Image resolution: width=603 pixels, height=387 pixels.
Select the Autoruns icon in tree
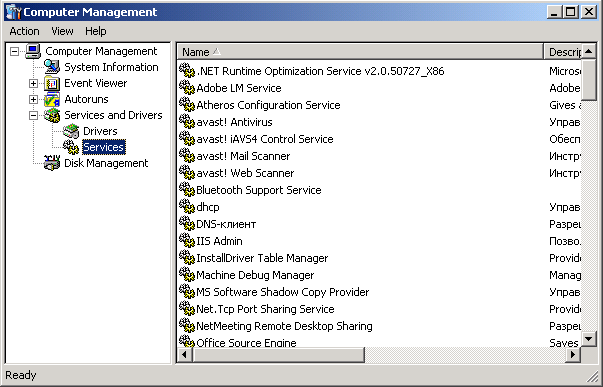[x=52, y=99]
